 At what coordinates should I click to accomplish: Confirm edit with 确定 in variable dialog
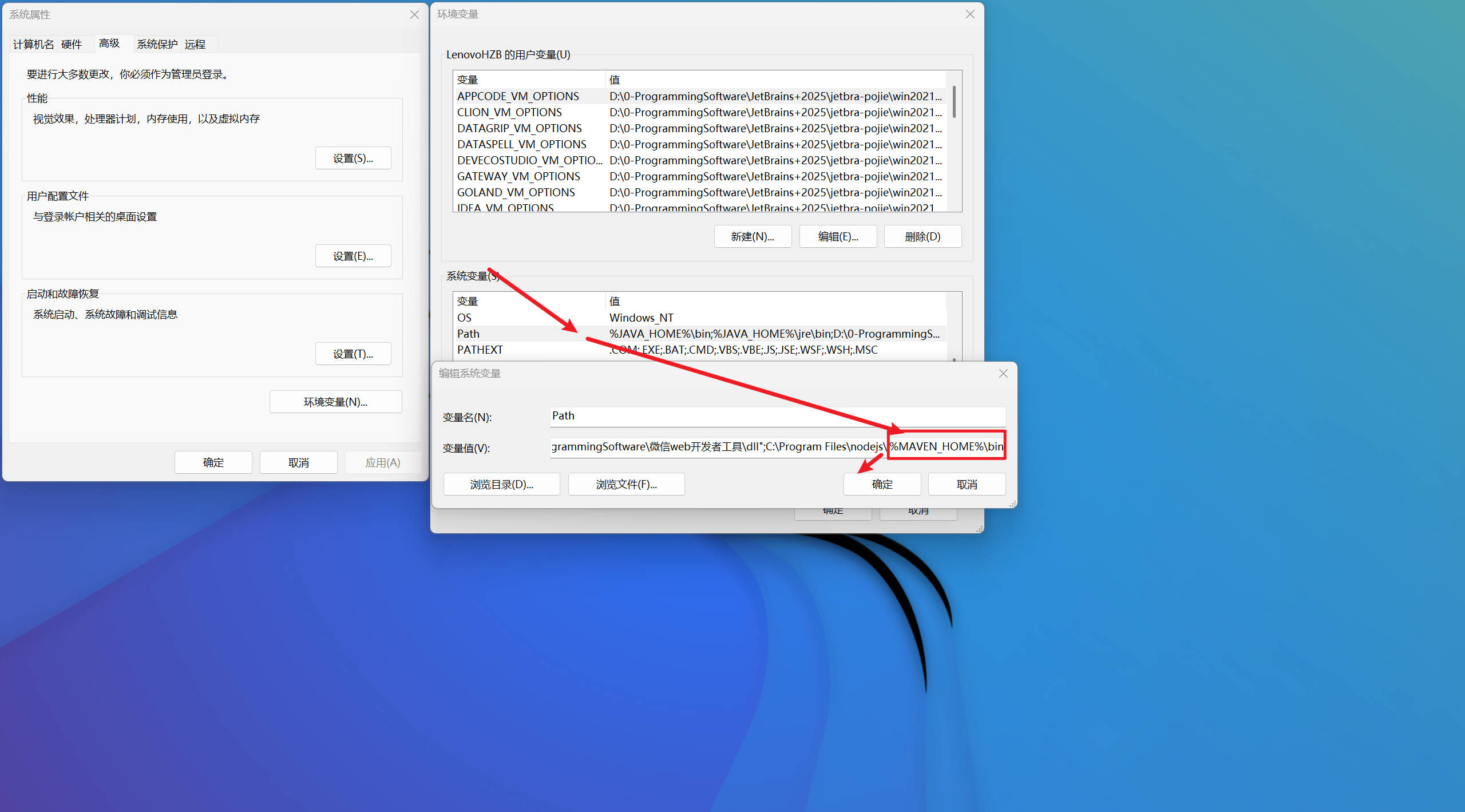(x=882, y=485)
